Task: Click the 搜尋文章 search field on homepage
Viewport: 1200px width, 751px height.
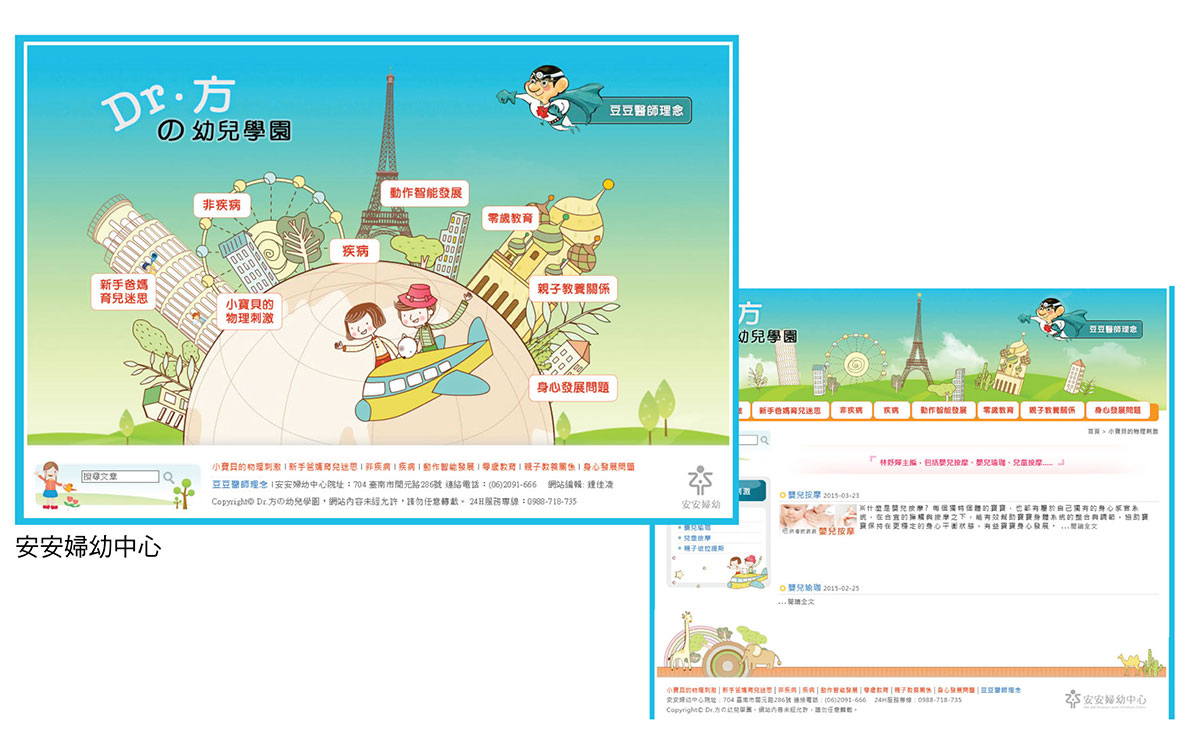Action: [120, 477]
